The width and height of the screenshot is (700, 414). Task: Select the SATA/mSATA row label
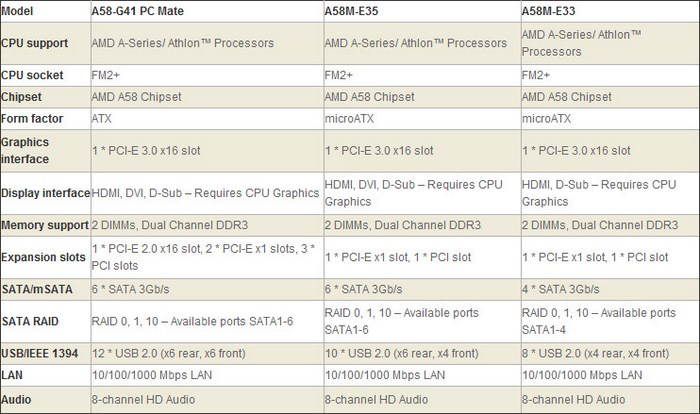pos(39,289)
